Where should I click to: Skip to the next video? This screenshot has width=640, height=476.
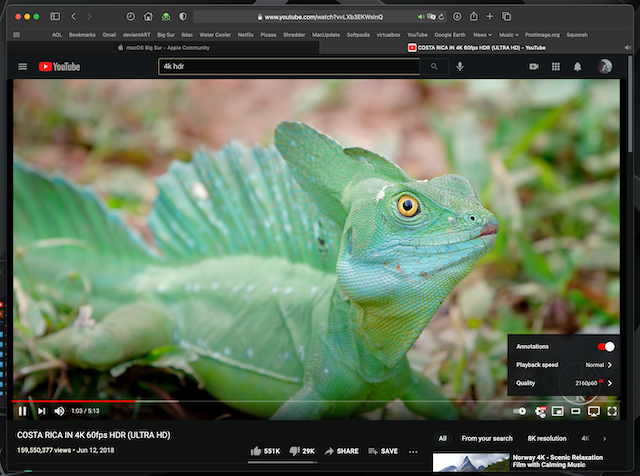coord(41,411)
